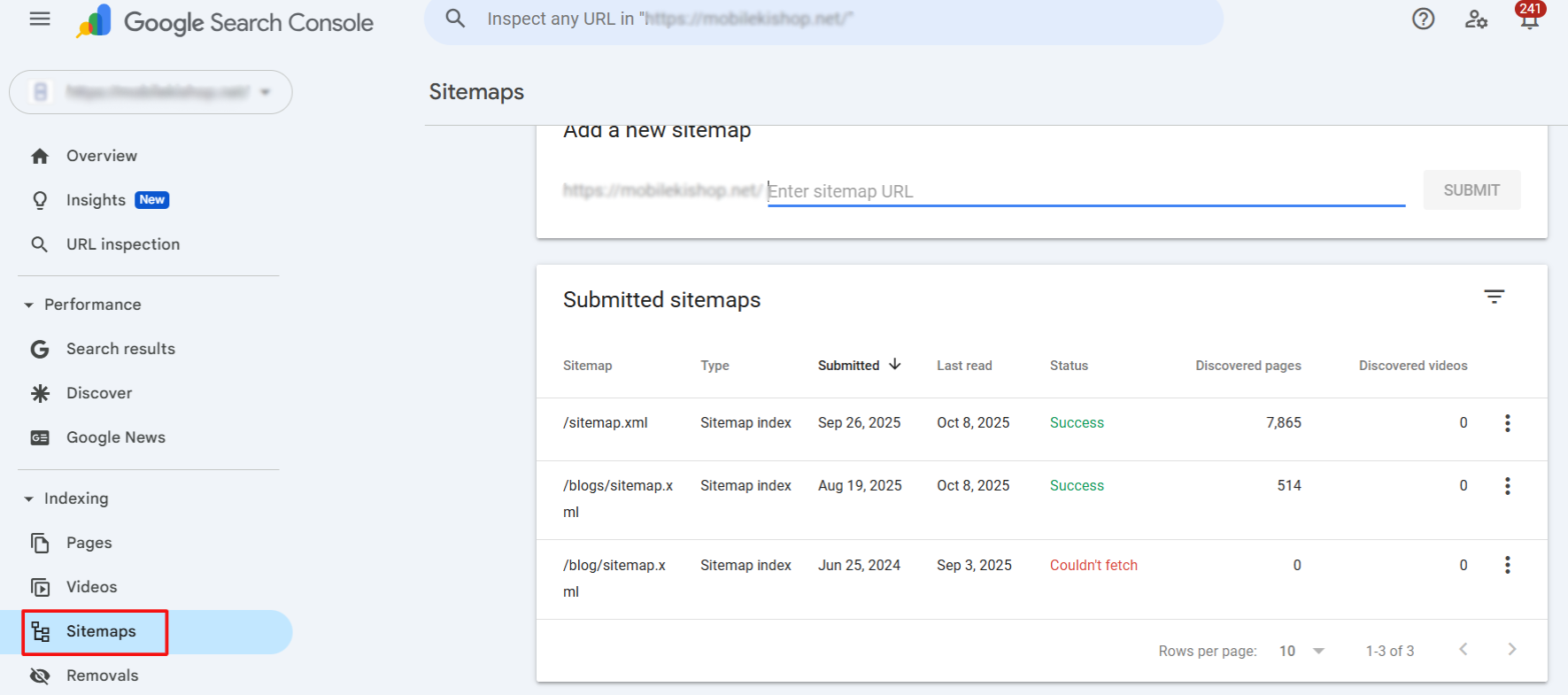Click the Last read column header
Viewport: 1568px width, 695px height.
(x=964, y=366)
